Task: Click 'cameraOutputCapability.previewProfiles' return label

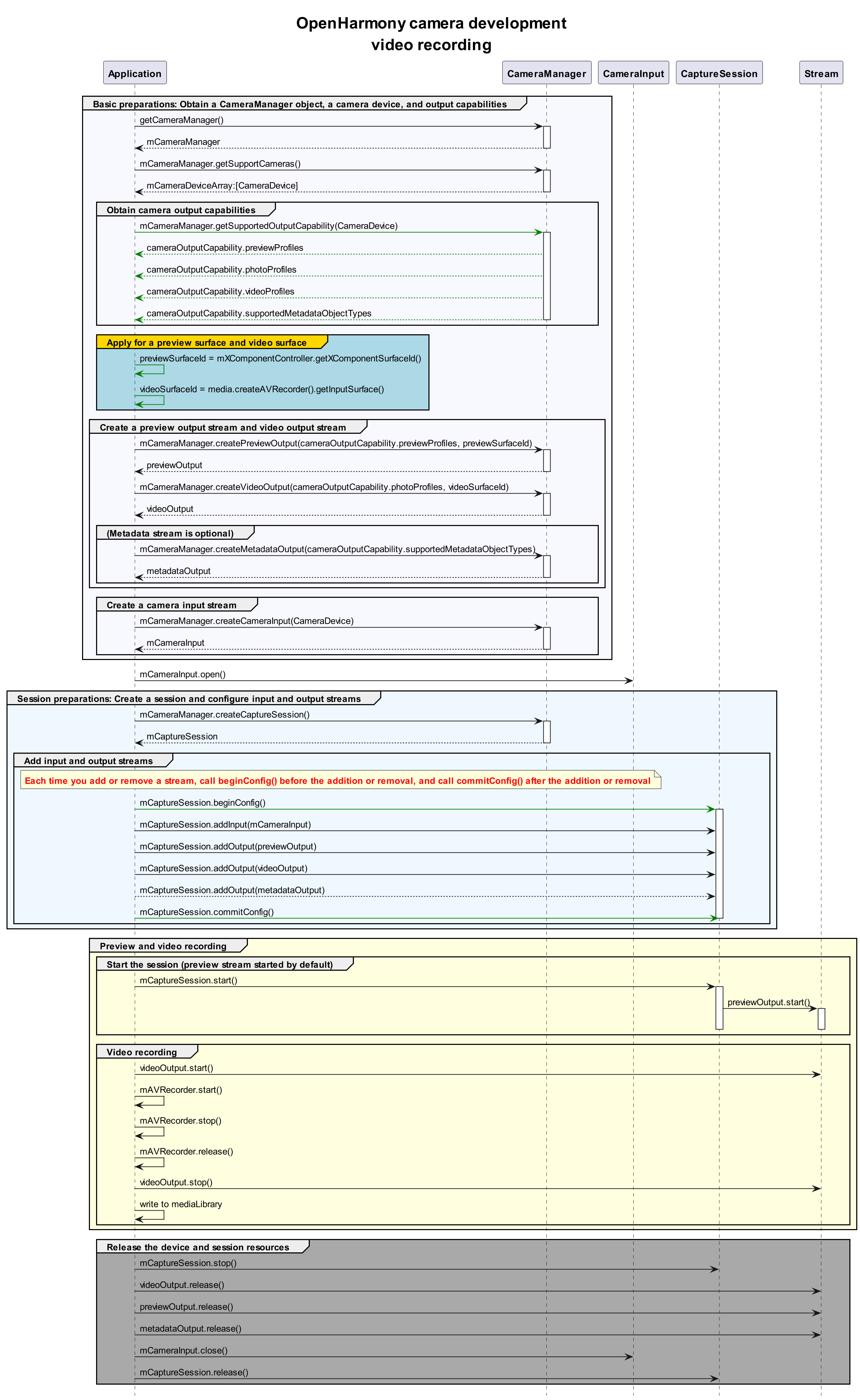Action: click(225, 248)
